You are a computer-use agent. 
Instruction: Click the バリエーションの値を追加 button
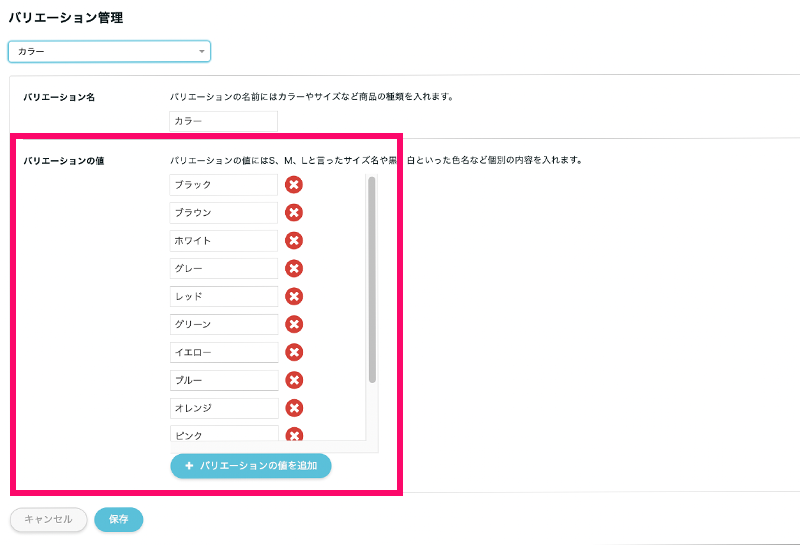tap(250, 466)
